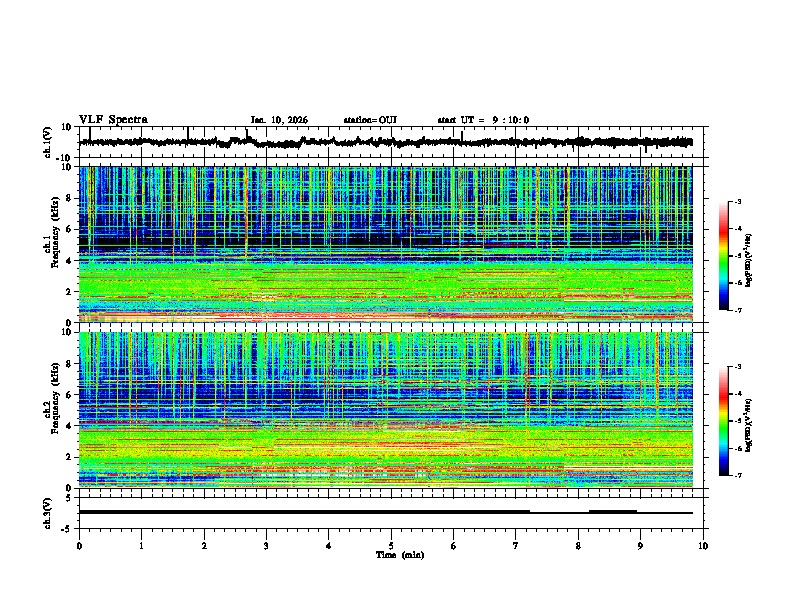Click the ch.1 spectrogram plot
792x612 pixels.
point(386,244)
